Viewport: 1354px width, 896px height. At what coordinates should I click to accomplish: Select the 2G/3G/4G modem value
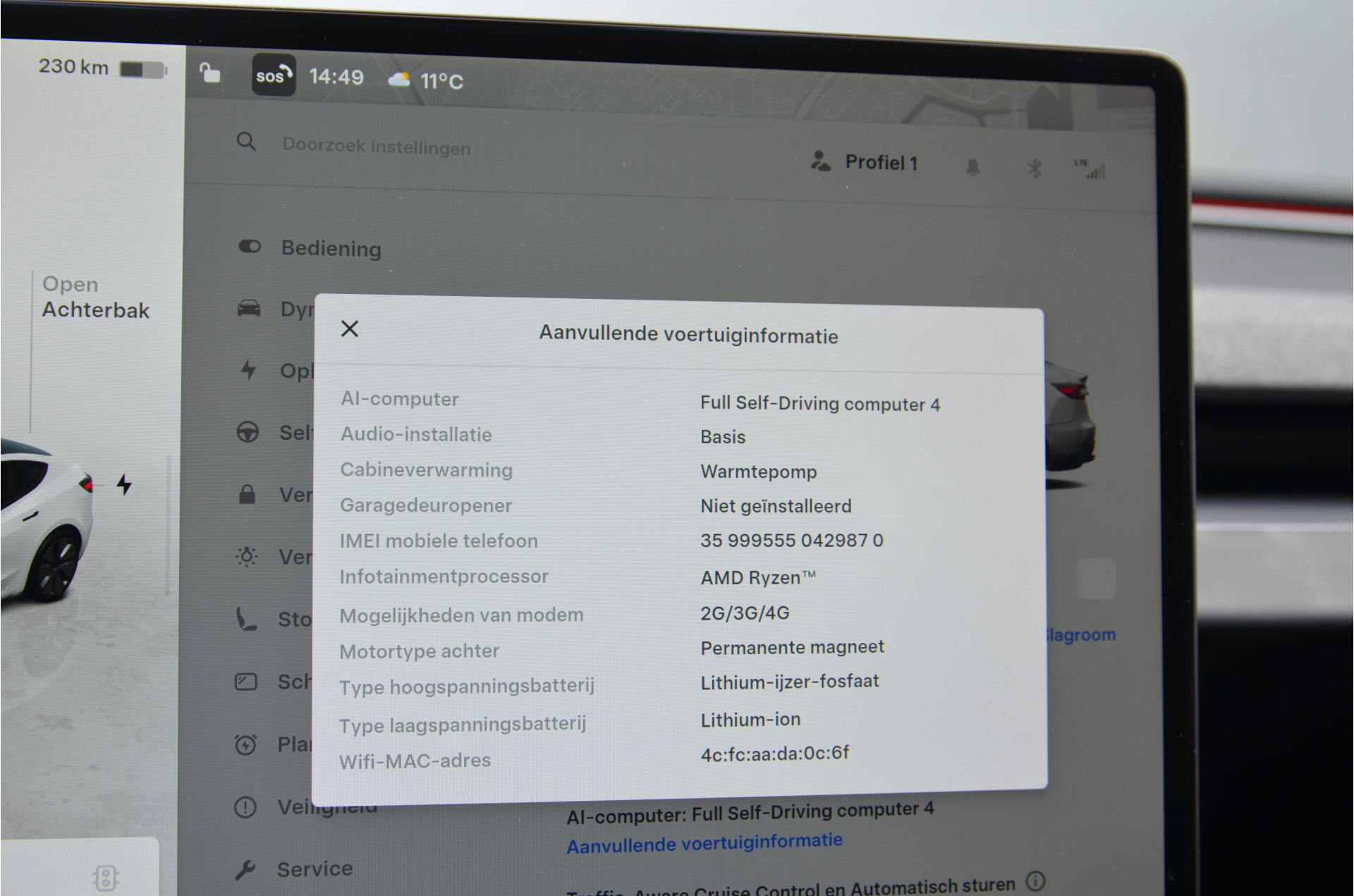point(745,613)
